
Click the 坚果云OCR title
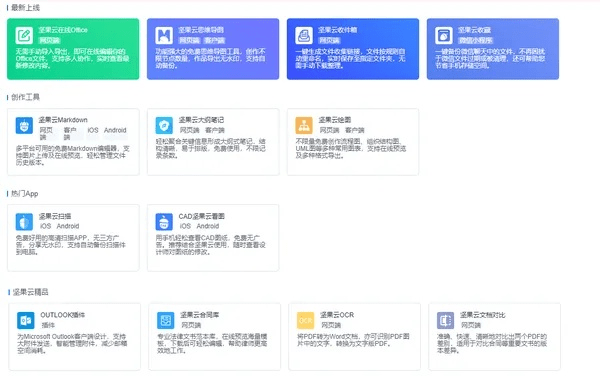click(337, 315)
